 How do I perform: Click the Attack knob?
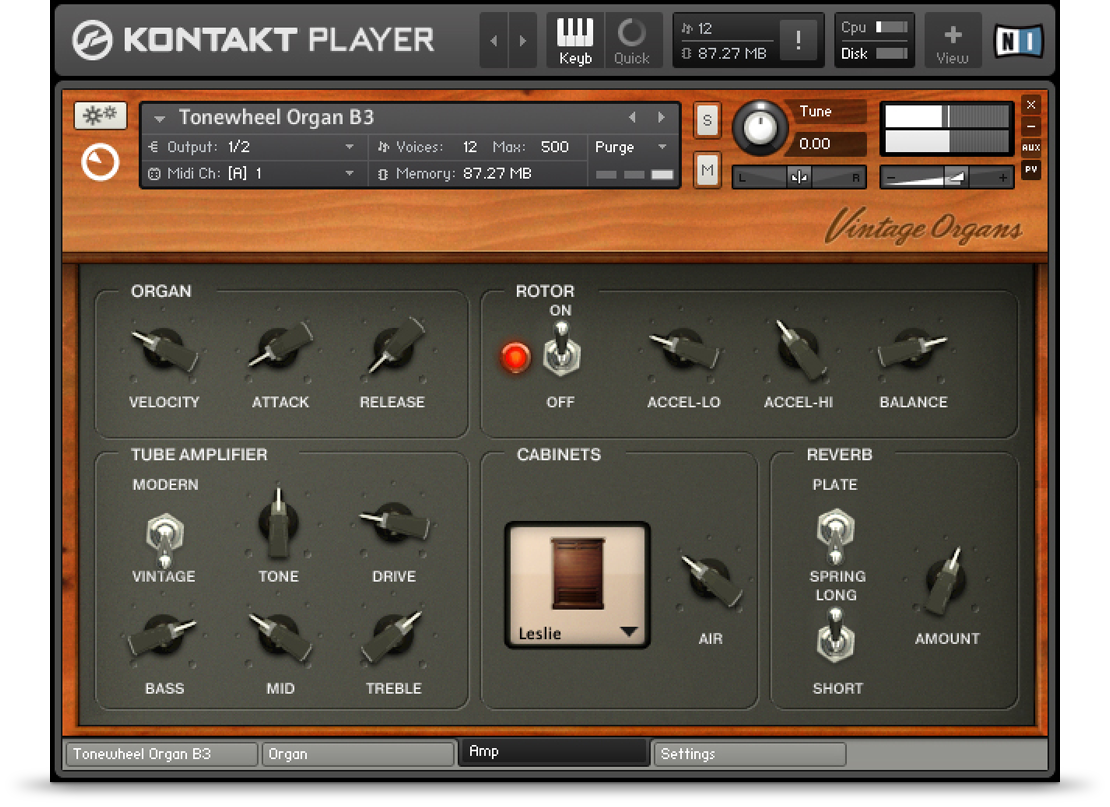280,347
